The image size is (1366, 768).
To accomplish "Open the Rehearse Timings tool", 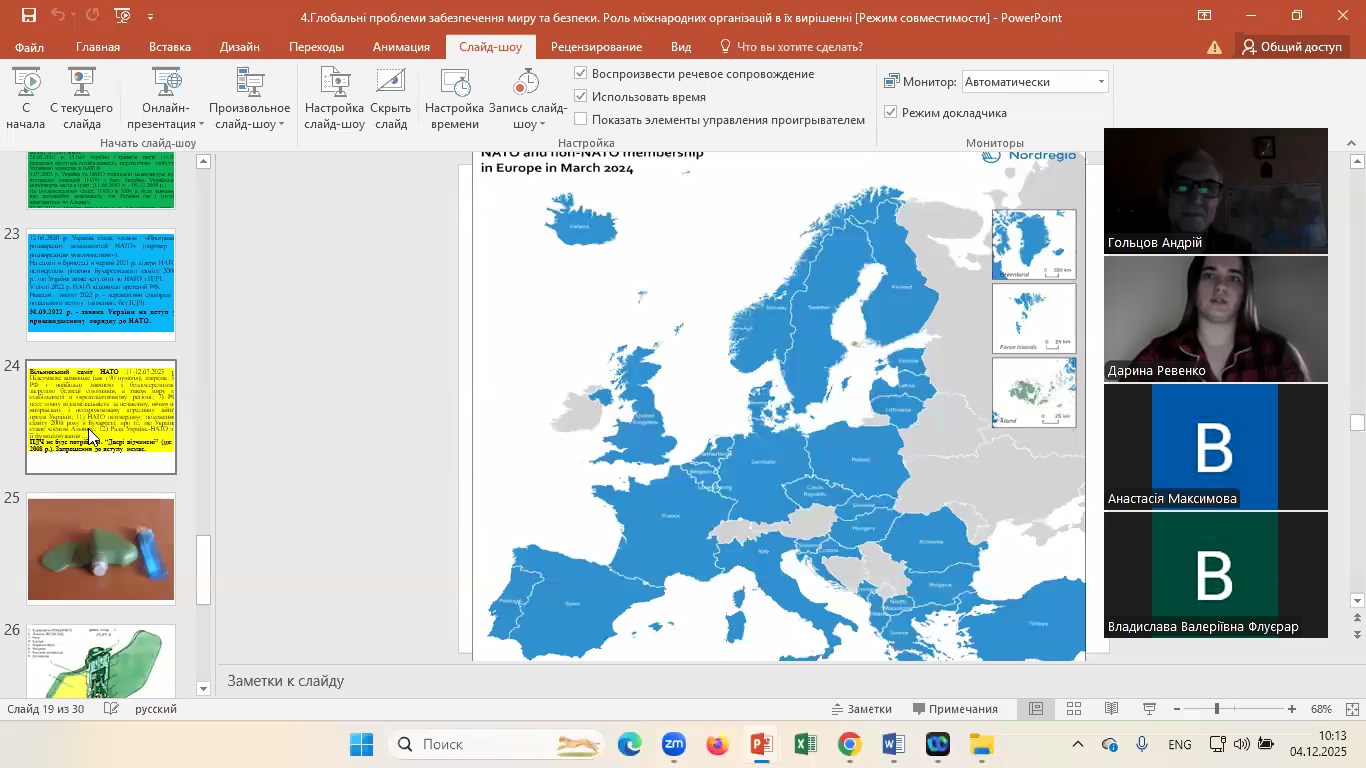I will [x=454, y=98].
